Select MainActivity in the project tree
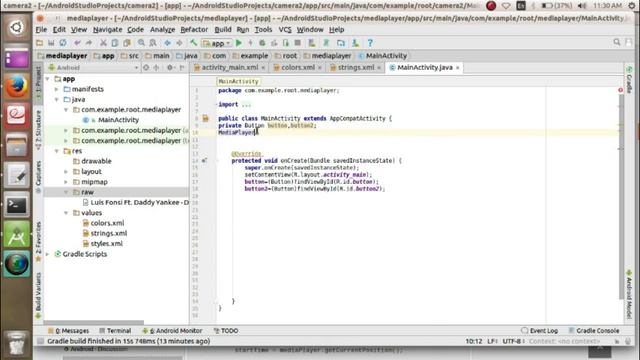 click(x=118, y=120)
